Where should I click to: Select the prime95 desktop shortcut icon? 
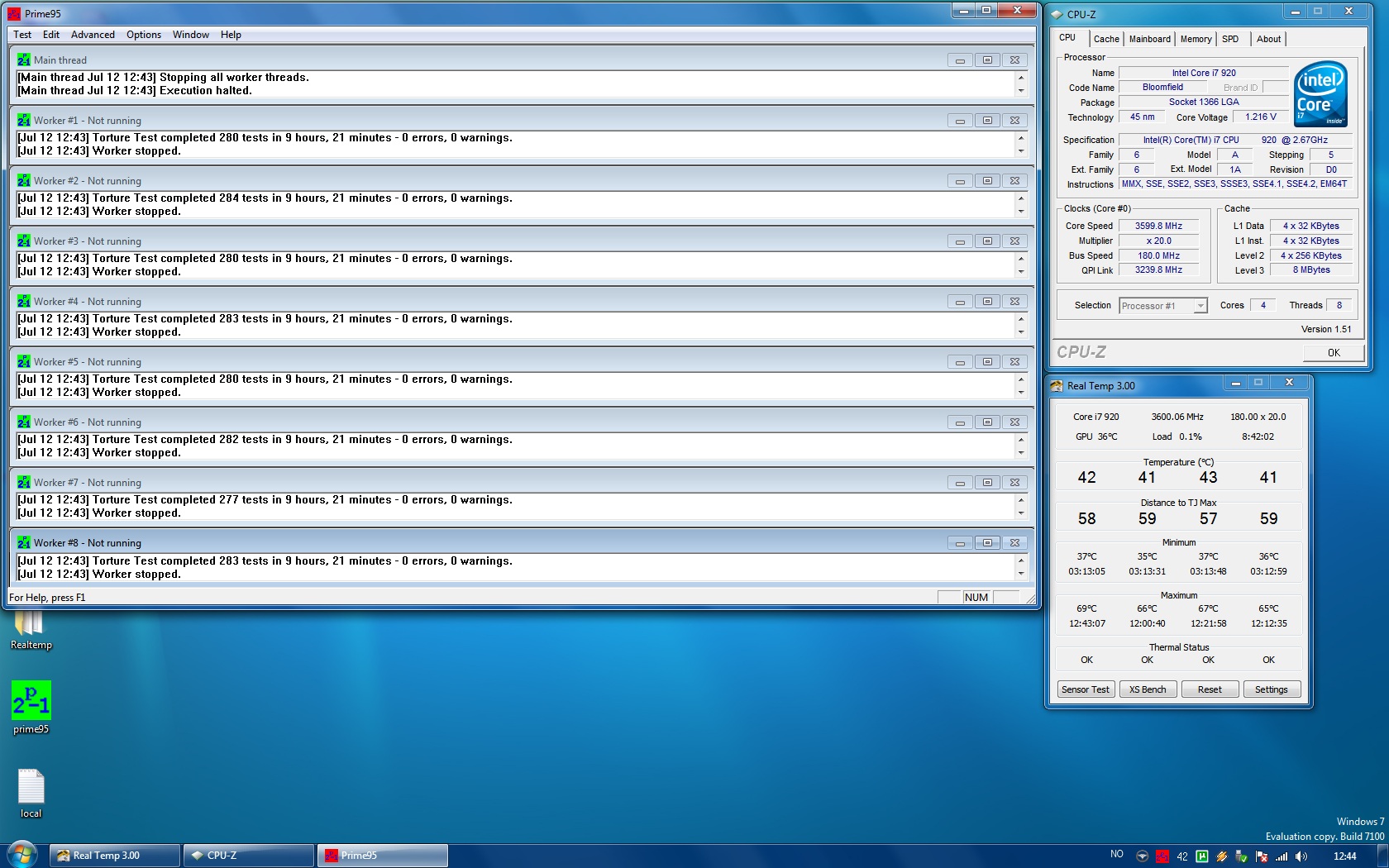coord(31,708)
